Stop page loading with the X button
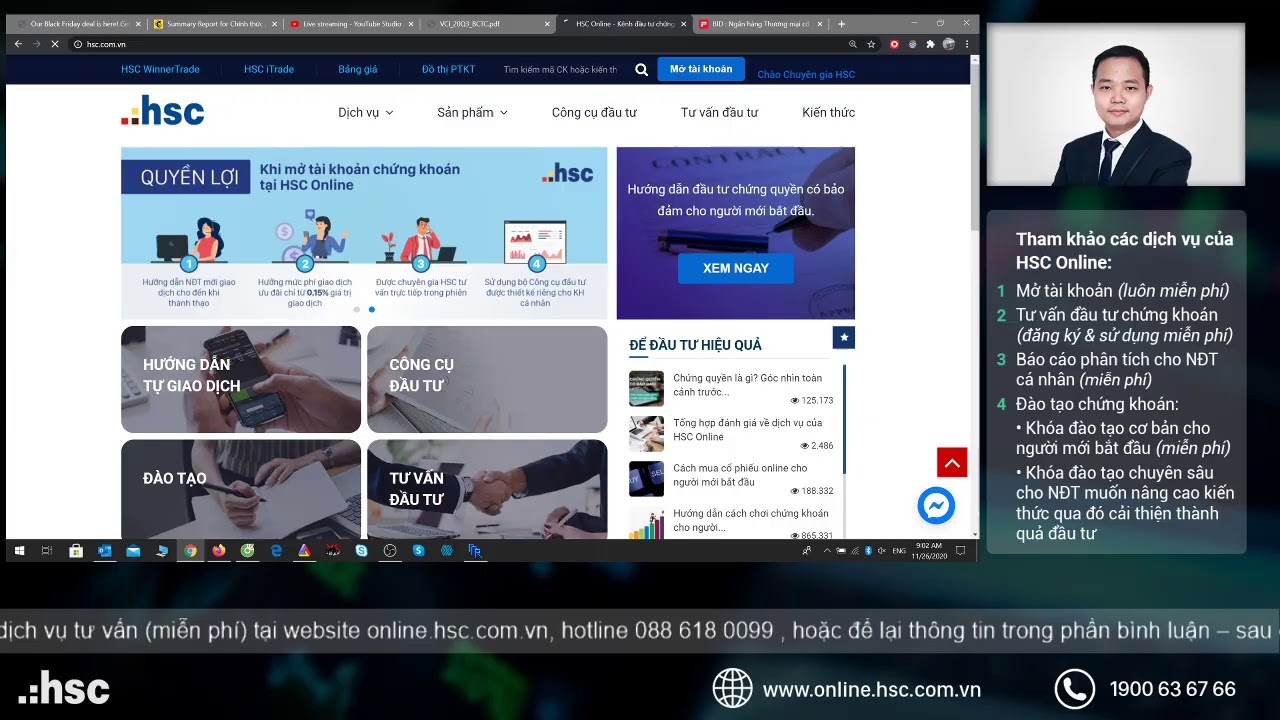Screen dimensions: 1280x720 [54, 44]
